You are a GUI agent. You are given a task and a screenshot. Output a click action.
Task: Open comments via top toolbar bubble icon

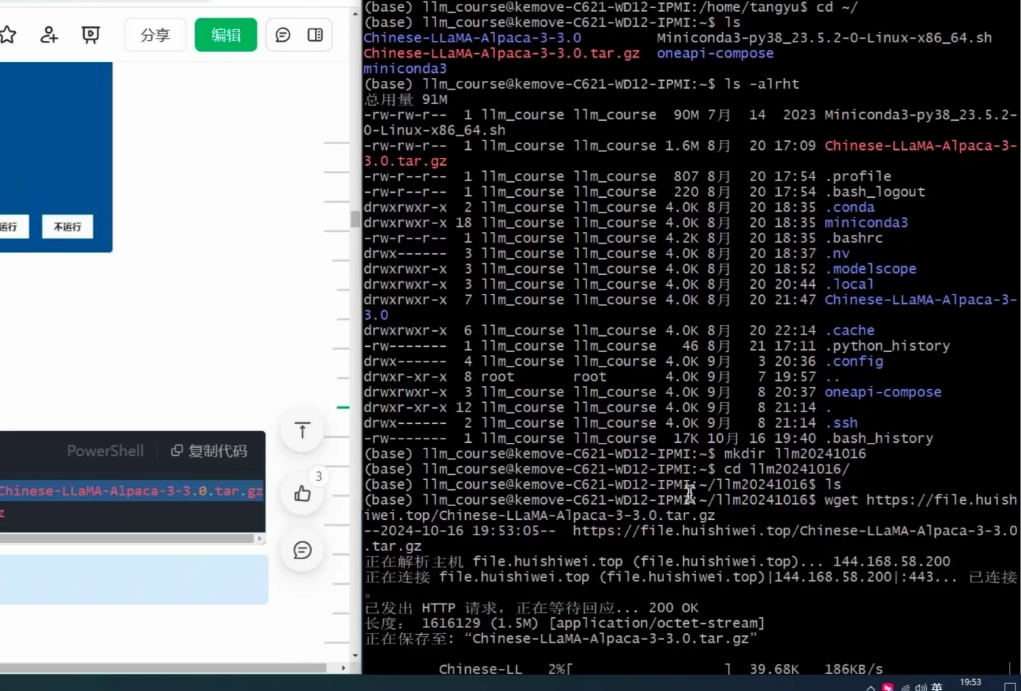283,35
